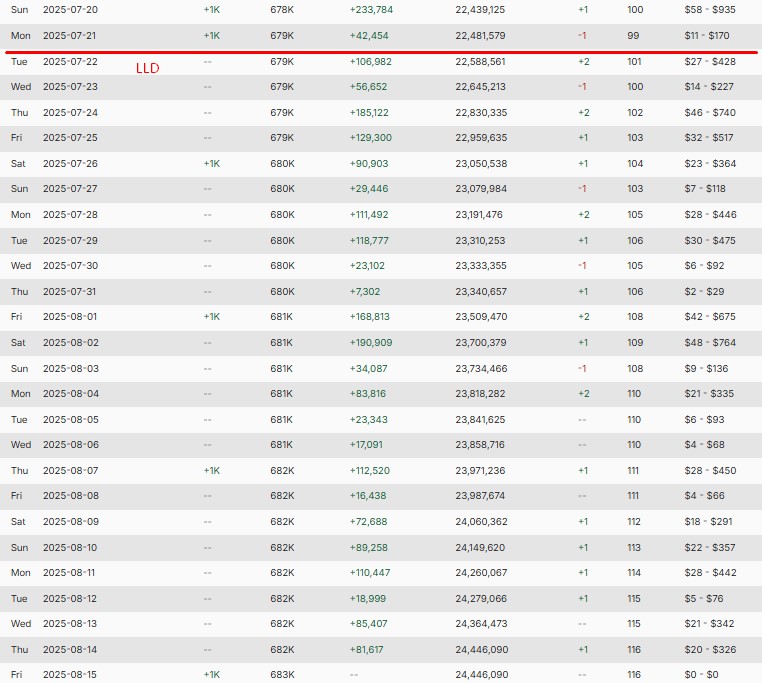Click the date 2025-08-05
This screenshot has height=683, width=762.
pos(70,420)
